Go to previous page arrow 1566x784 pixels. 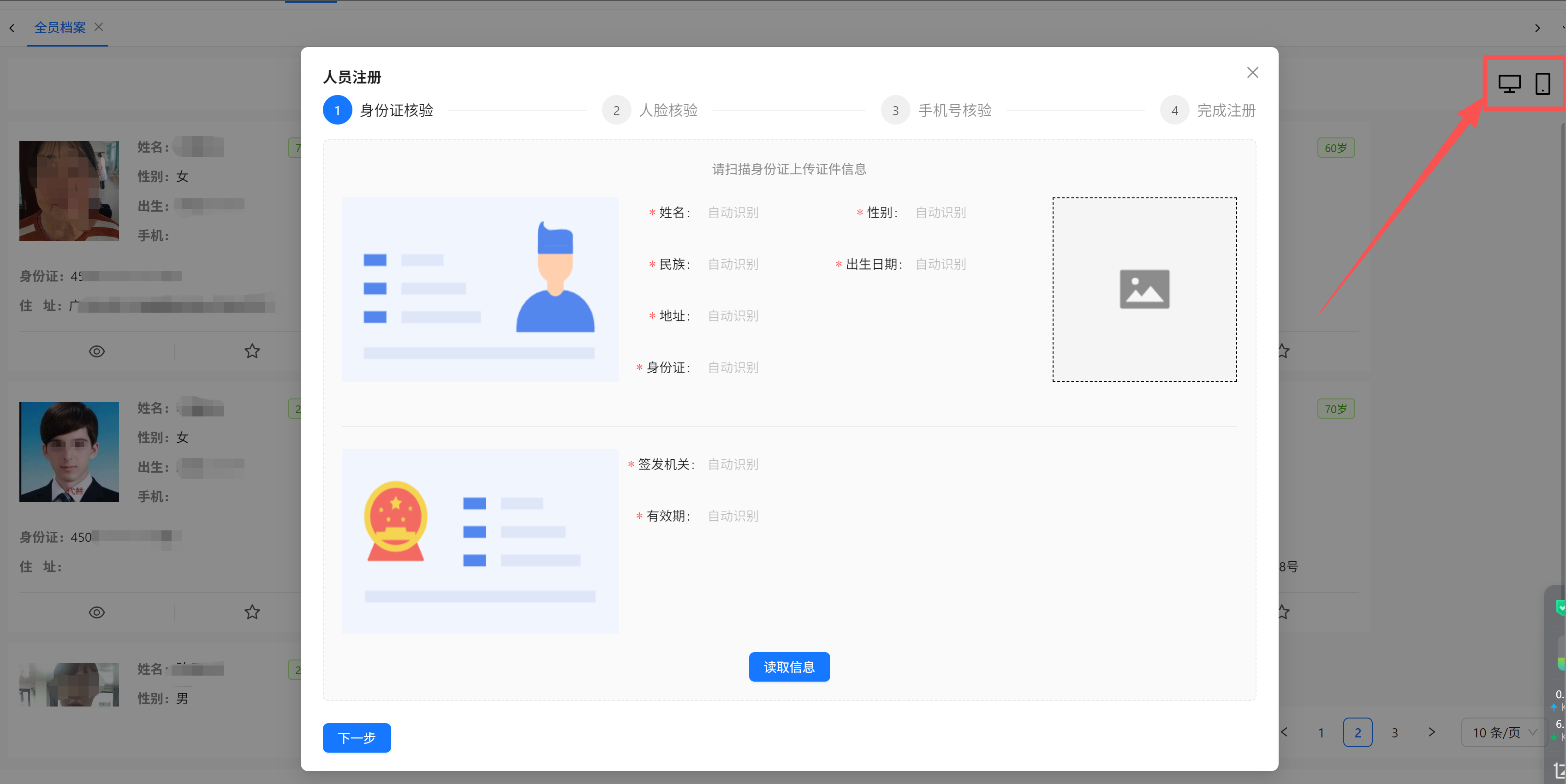(x=1284, y=732)
